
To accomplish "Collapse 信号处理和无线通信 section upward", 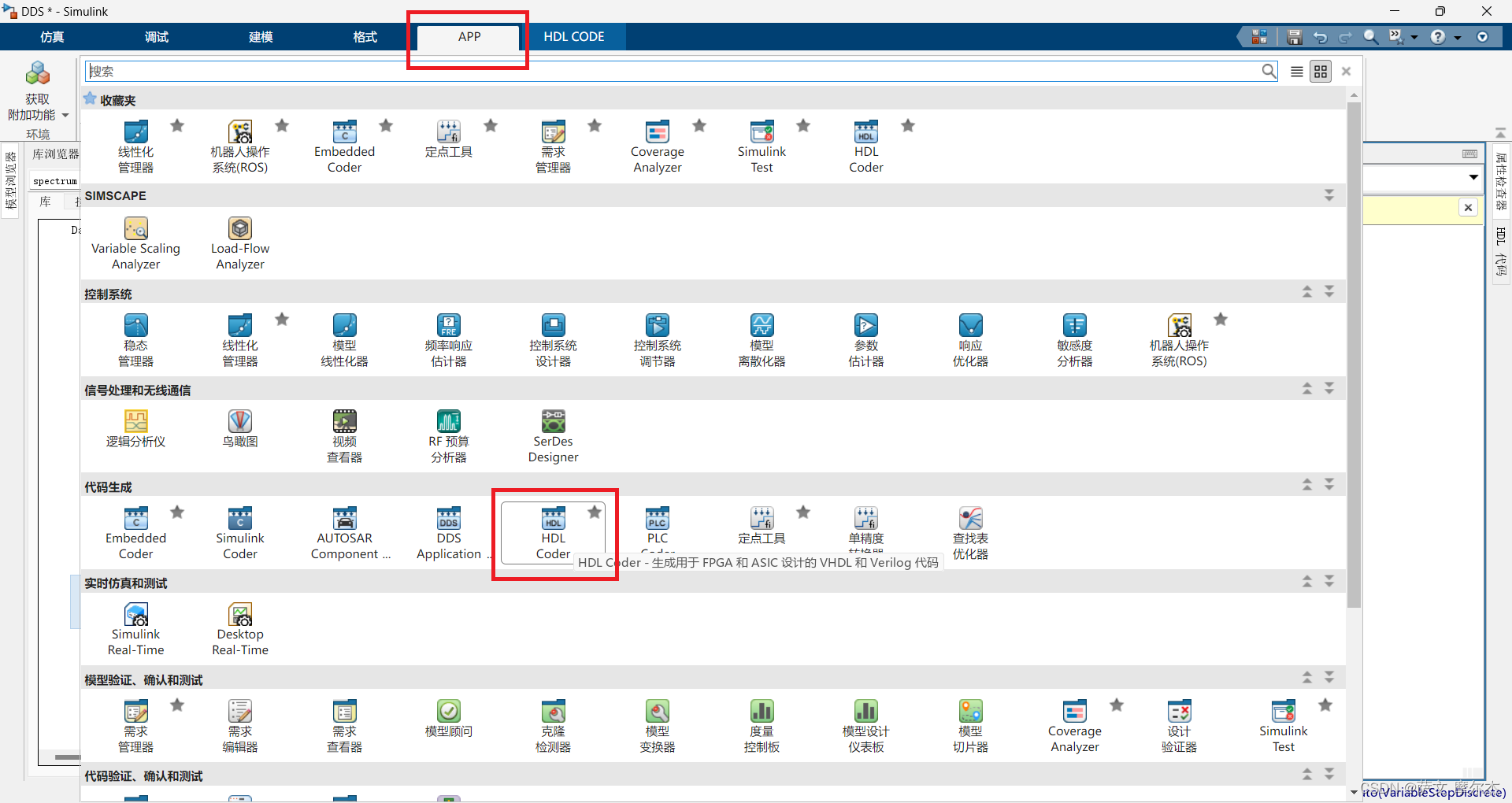I will [1307, 389].
